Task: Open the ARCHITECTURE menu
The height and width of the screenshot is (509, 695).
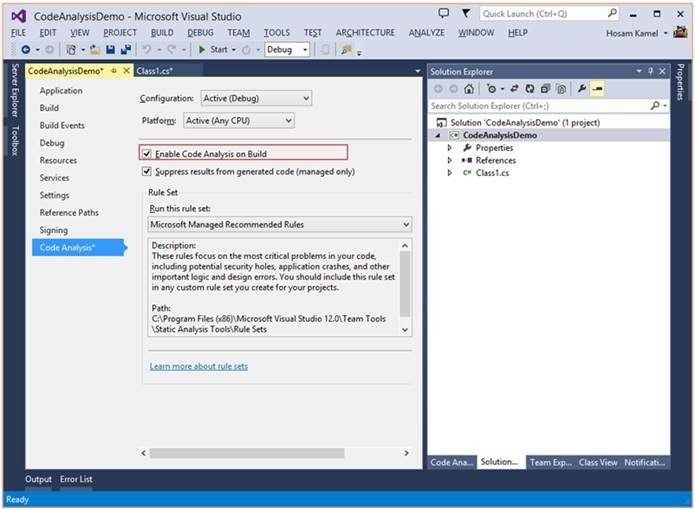Action: [x=365, y=33]
